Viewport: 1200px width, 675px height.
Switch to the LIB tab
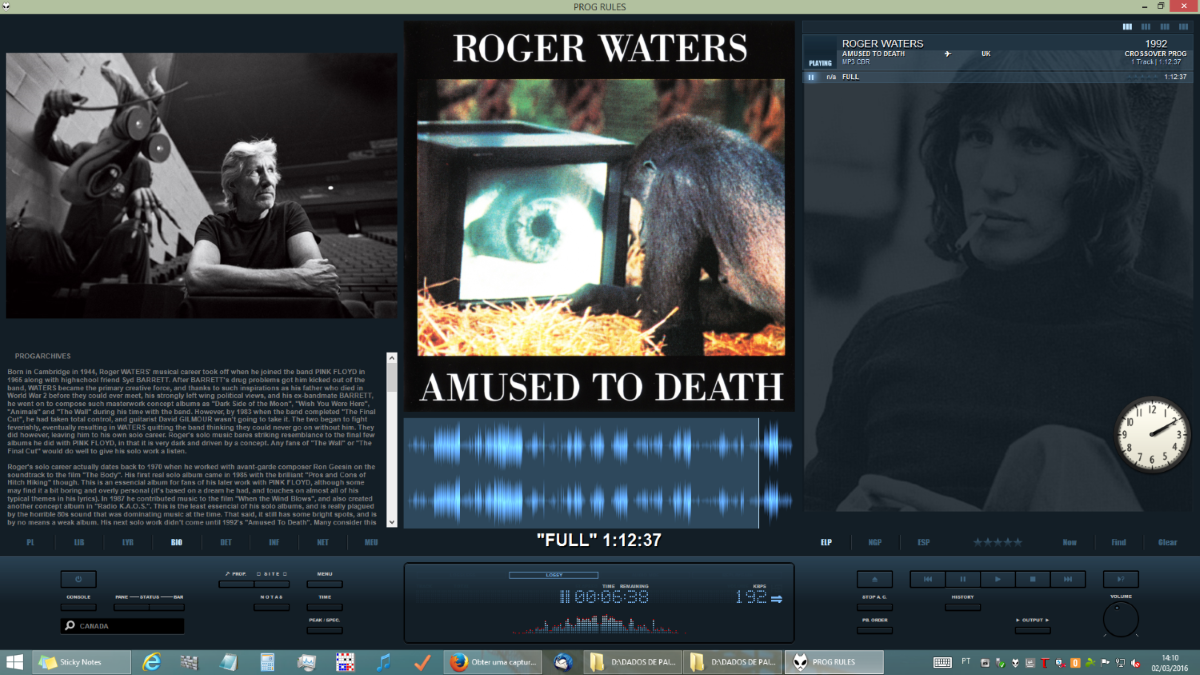point(79,542)
